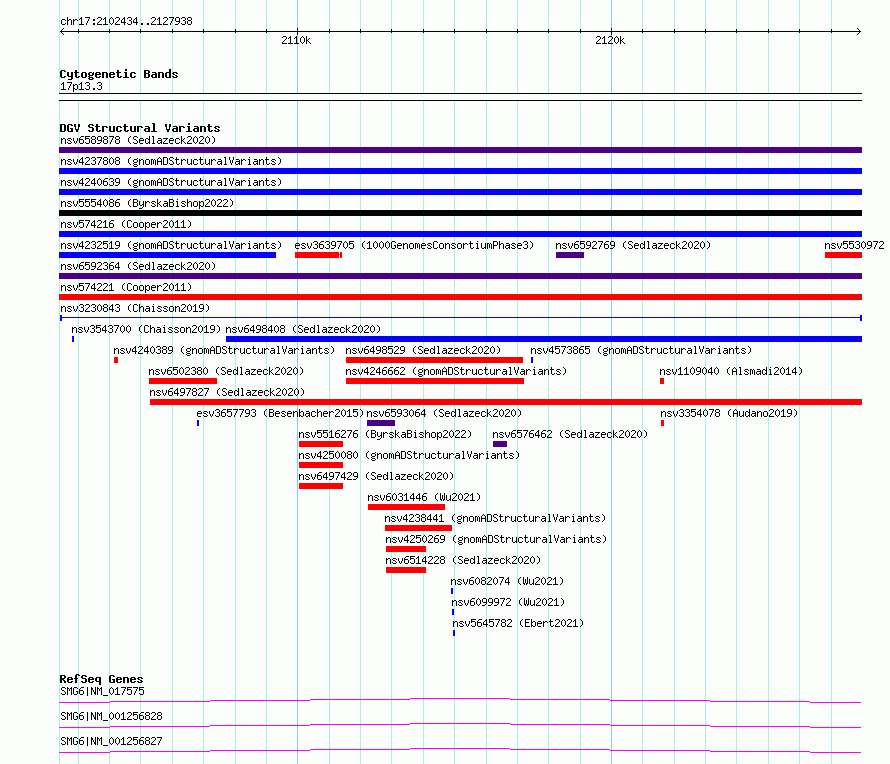Open the nsv4240639 (gnomADStructuralVariants) label

pos(171,182)
